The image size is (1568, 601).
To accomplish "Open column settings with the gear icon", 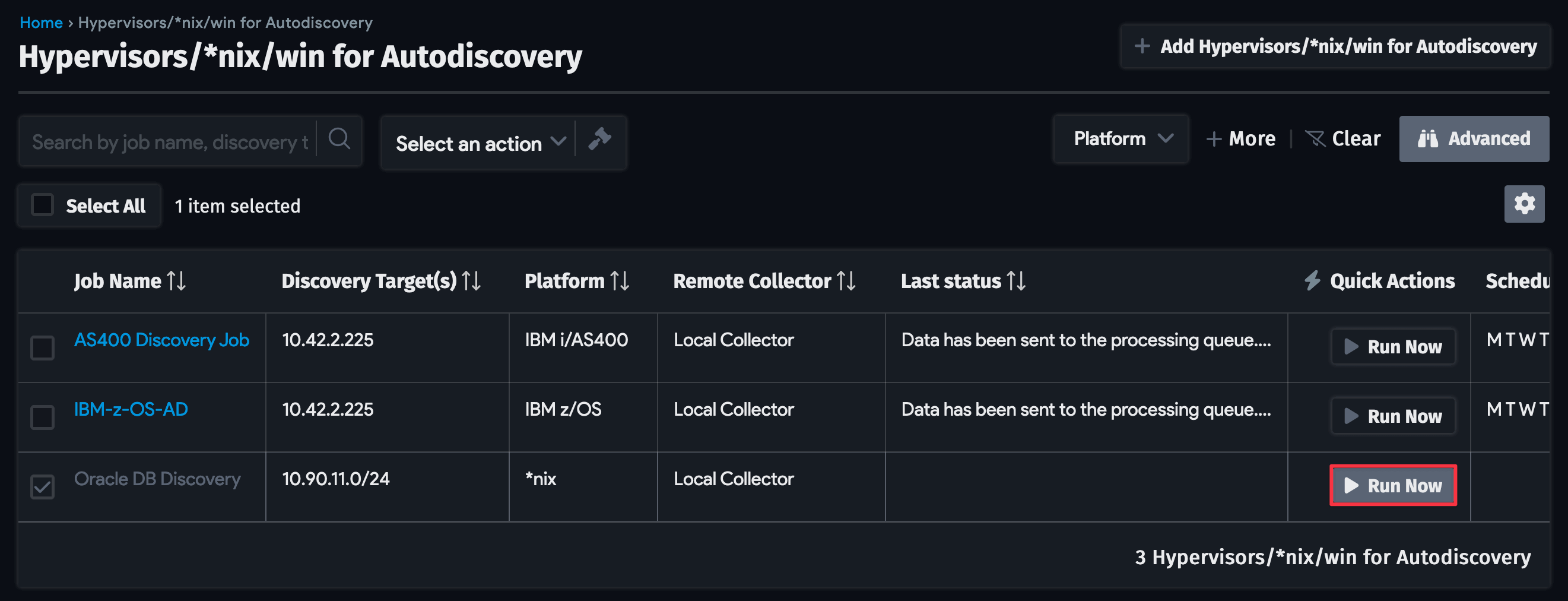I will (x=1524, y=203).
